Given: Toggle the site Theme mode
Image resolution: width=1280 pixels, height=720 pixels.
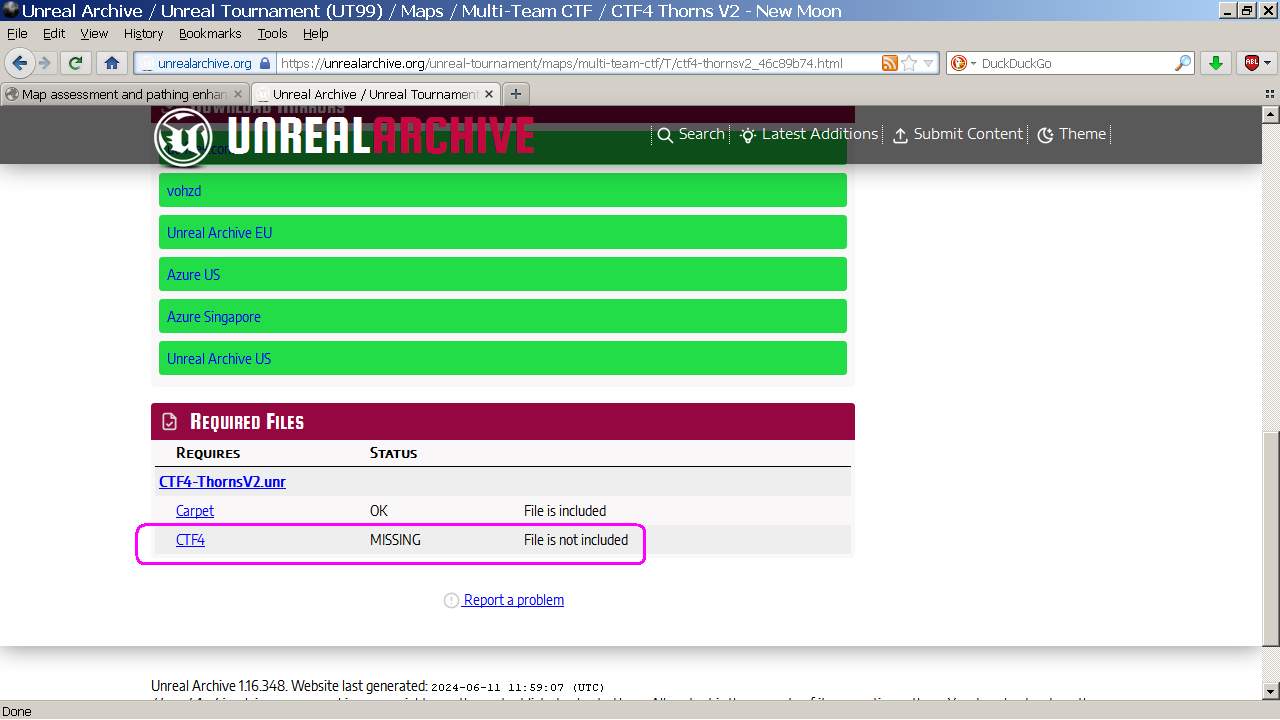Looking at the screenshot, I should [x=1071, y=134].
